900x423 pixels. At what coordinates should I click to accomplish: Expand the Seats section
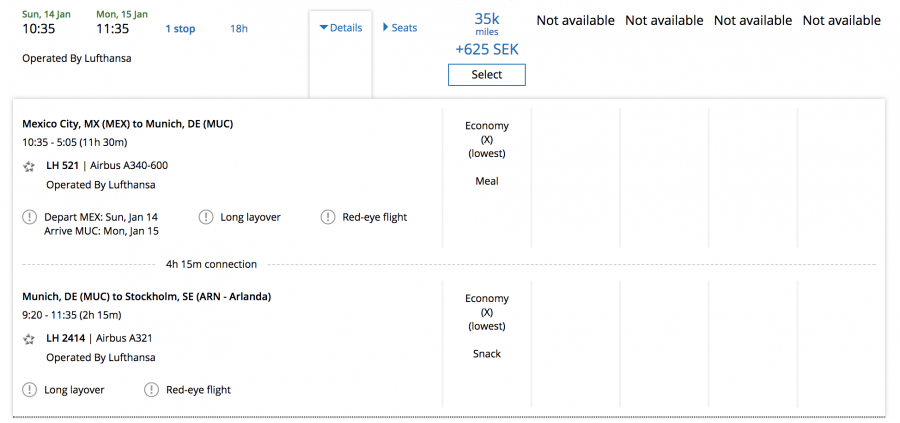400,28
